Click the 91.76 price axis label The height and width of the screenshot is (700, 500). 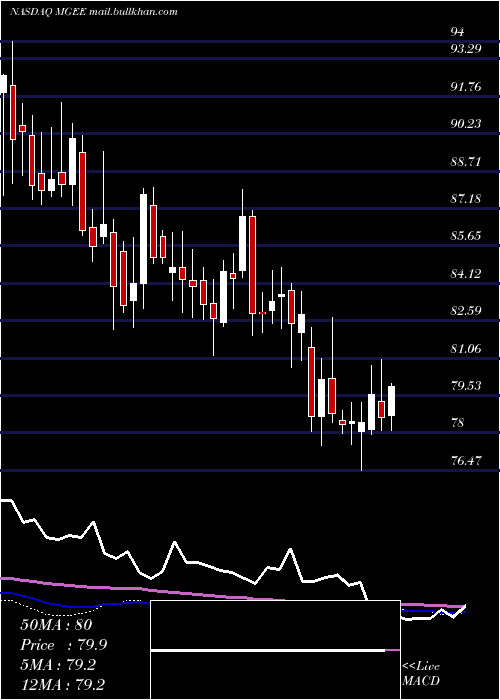tap(466, 86)
